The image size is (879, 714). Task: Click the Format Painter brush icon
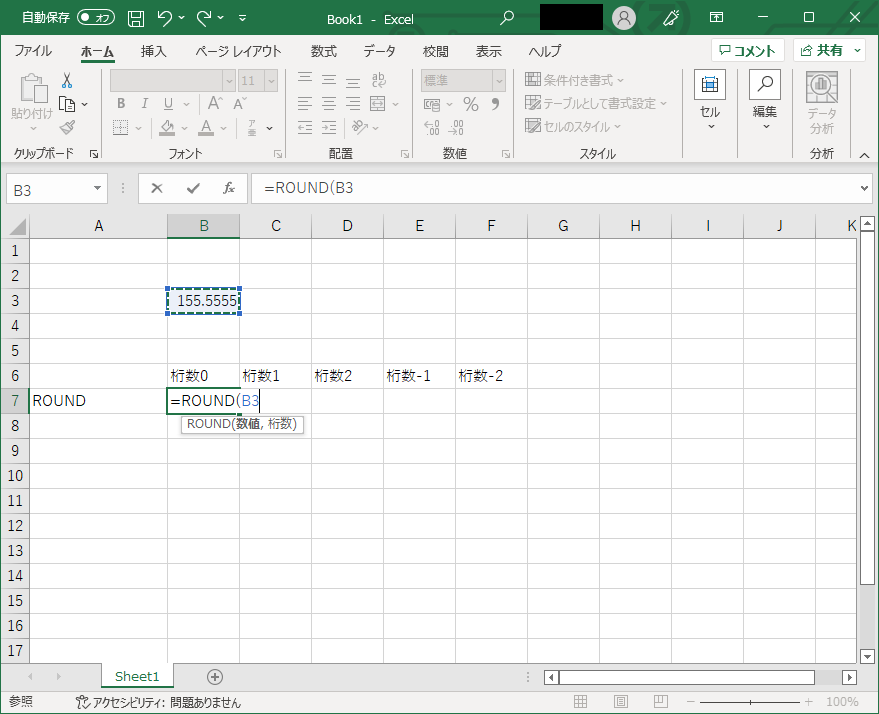pos(67,128)
